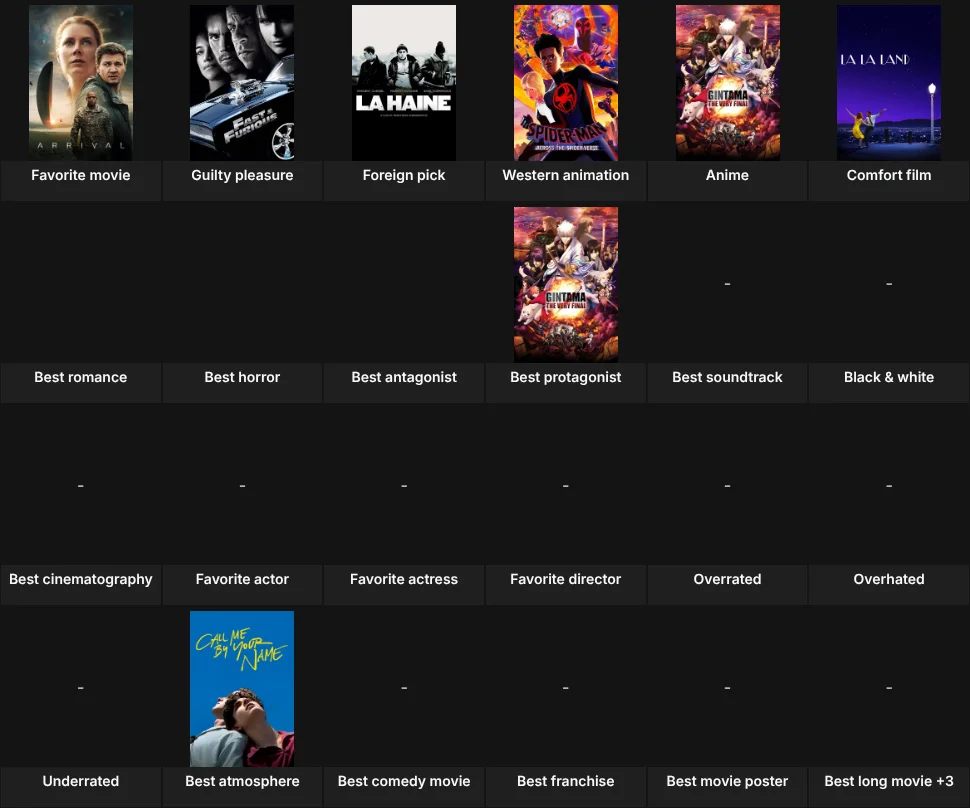970x808 pixels.
Task: Select the Fast & Furious poster
Action: coord(242,83)
